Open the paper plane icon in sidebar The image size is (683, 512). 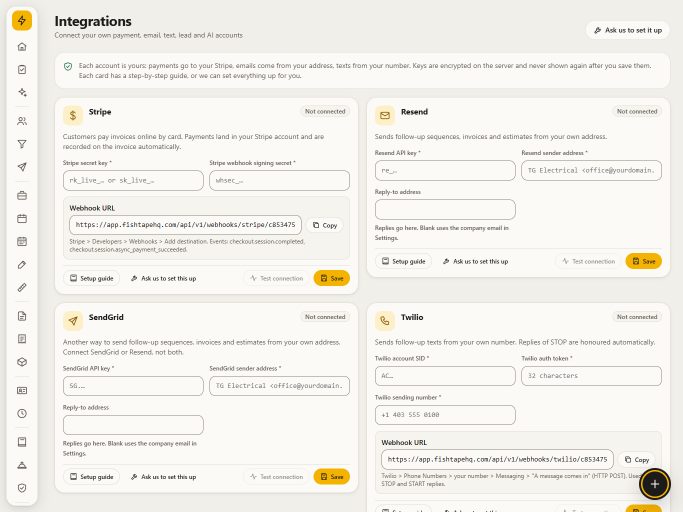22,167
